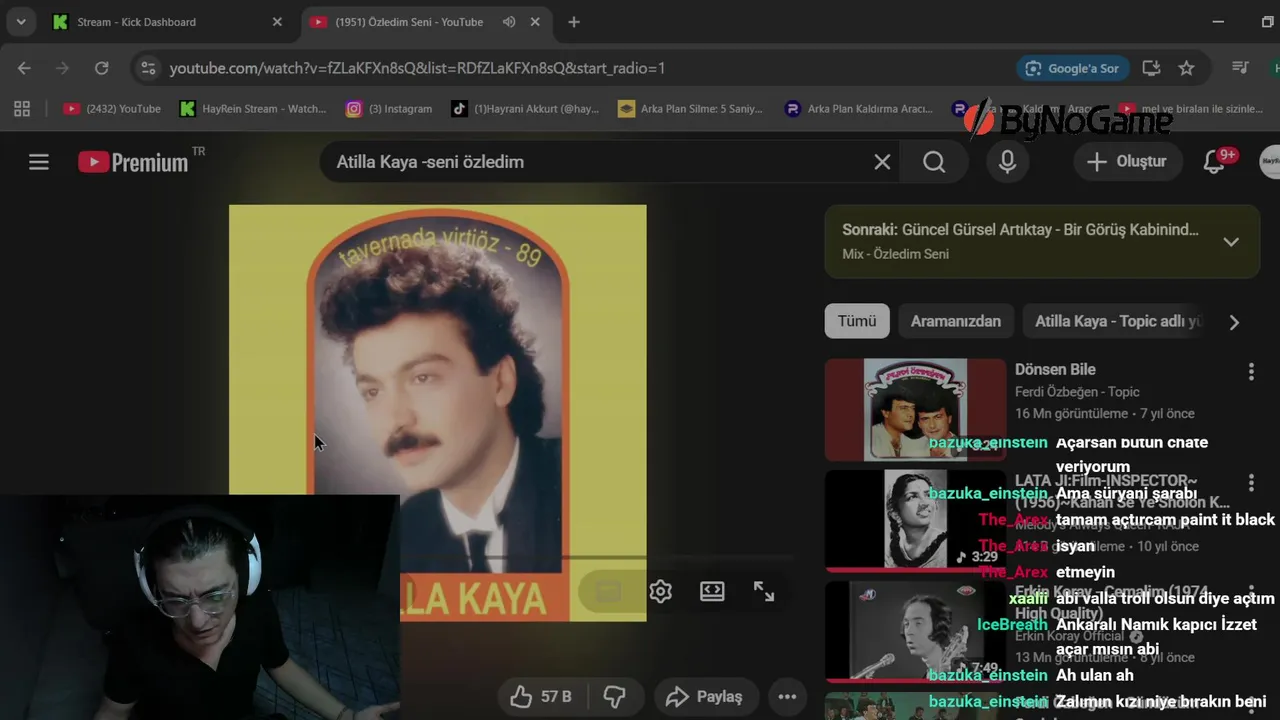Image resolution: width=1280 pixels, height=720 pixels.
Task: Open Arka Plan Kaldırma Aracı bookmark
Action: click(859, 109)
